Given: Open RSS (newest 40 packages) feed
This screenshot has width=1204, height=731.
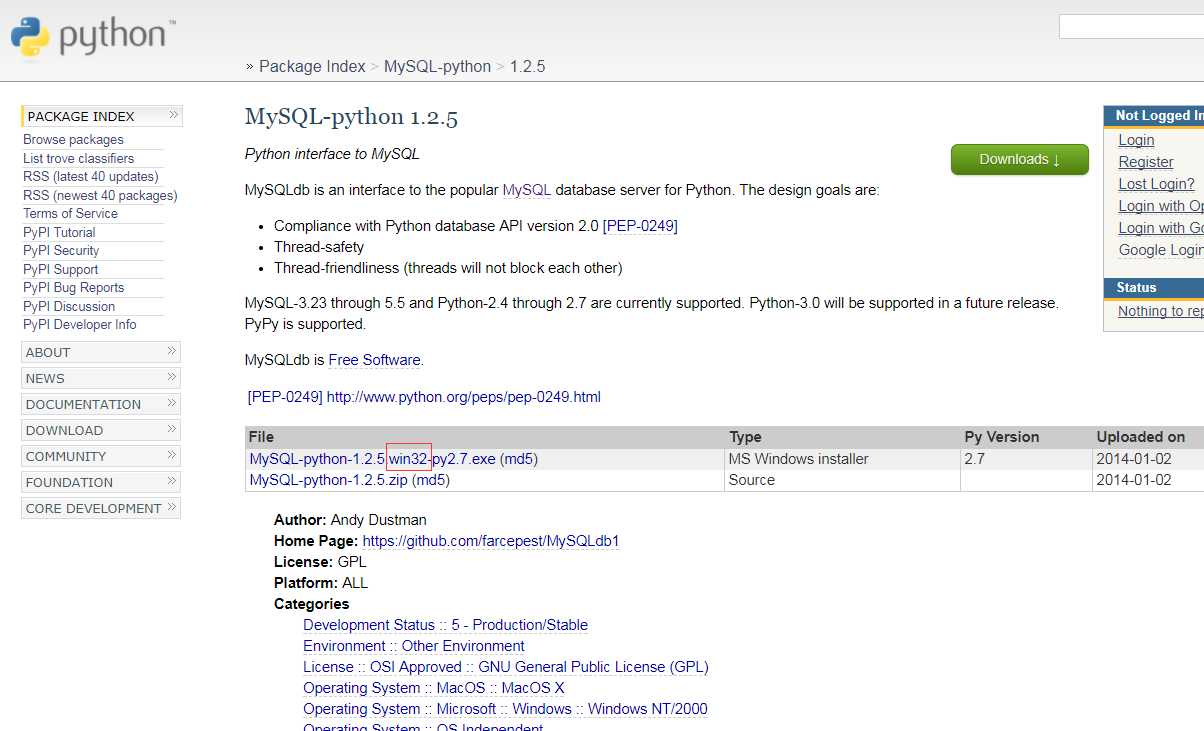Looking at the screenshot, I should tap(100, 195).
